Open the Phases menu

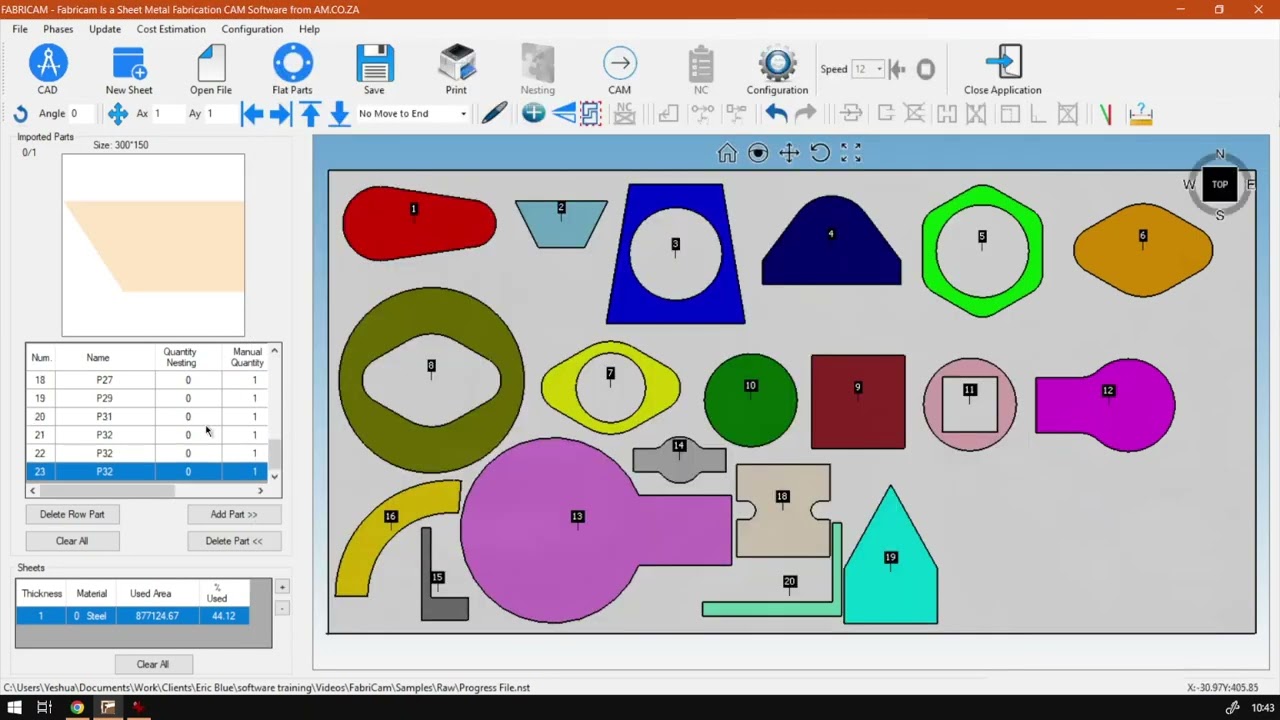(x=58, y=29)
